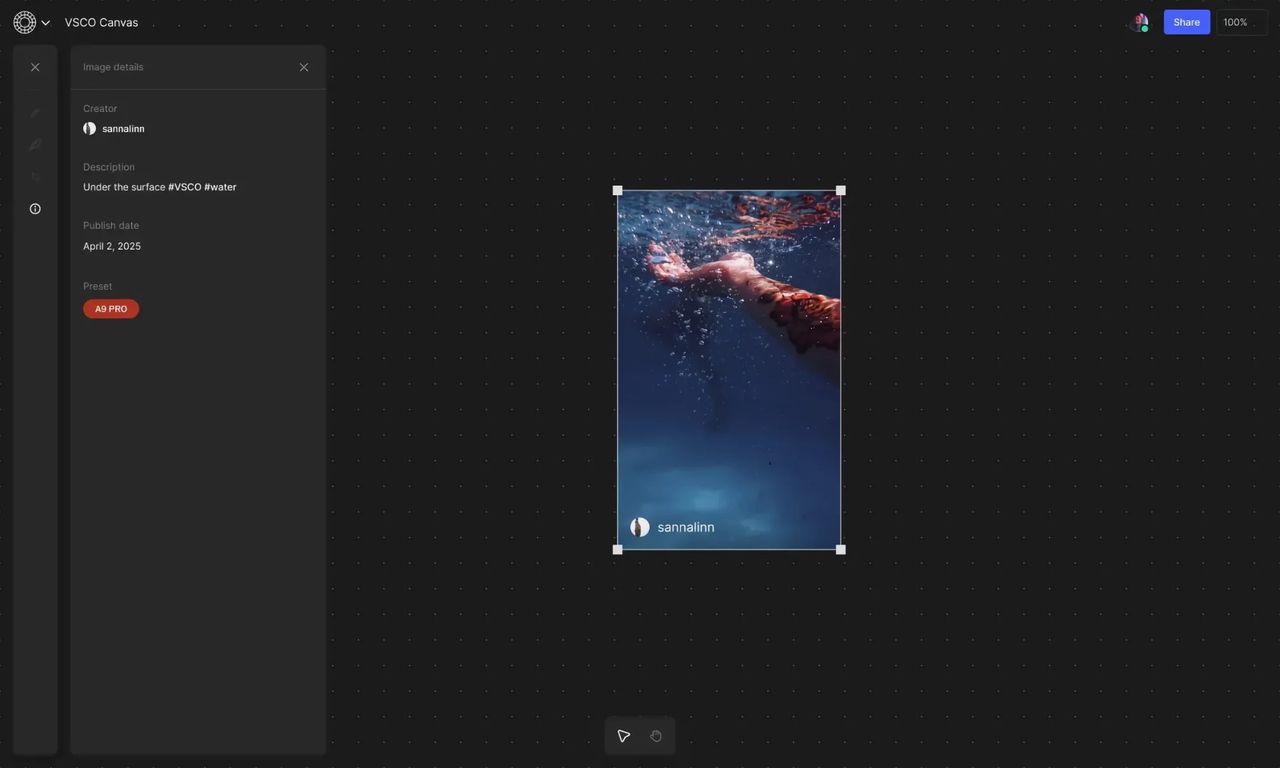Viewport: 1280px width, 768px height.
Task: Open the 100% zoom level dropdown
Action: 1240,22
